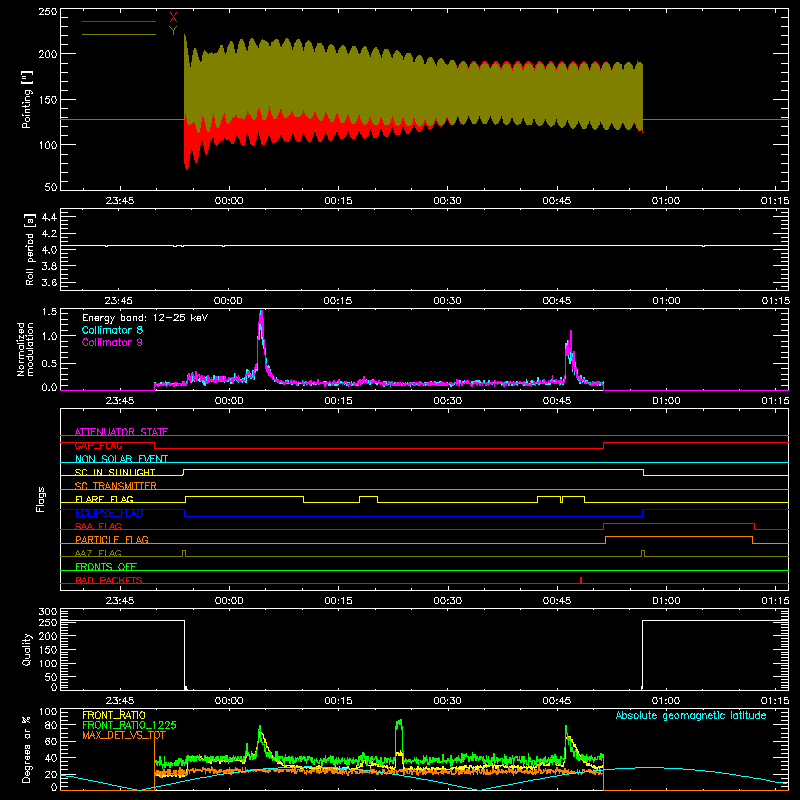Image resolution: width=800 pixels, height=800 pixels.
Task: Select the cyan Collimator 8 legend entry
Action: 112,330
